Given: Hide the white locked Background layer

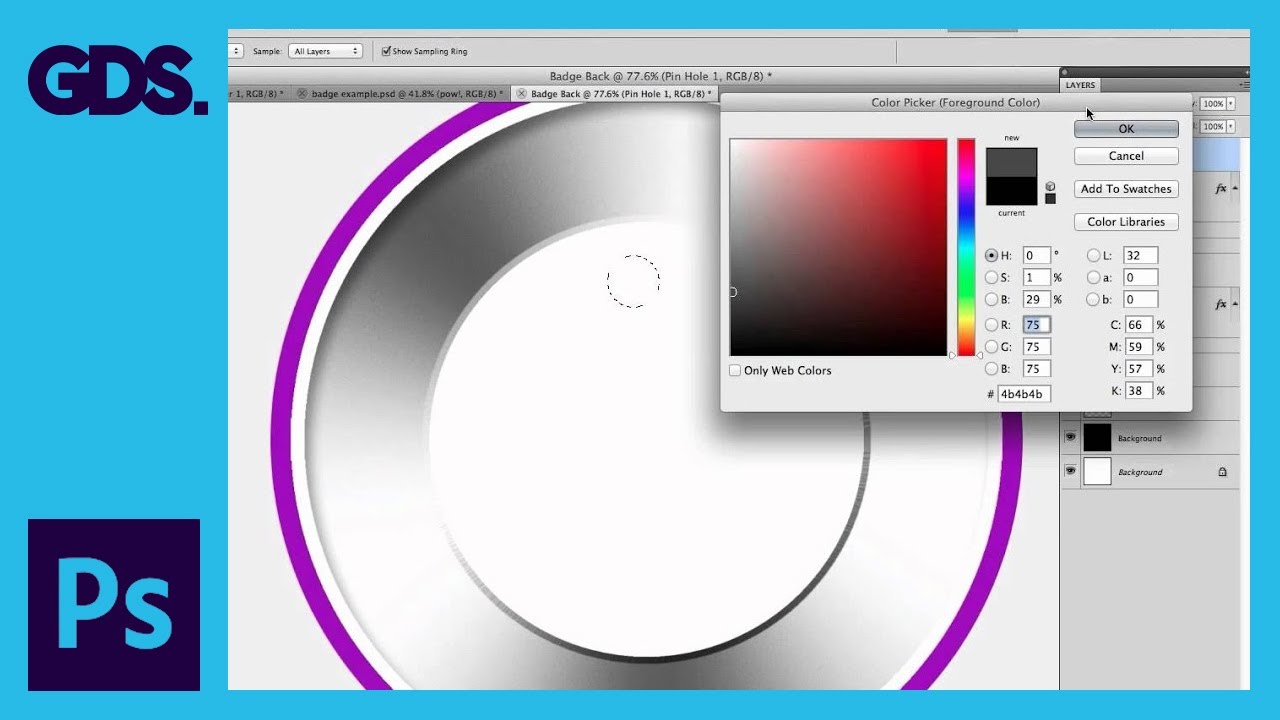Looking at the screenshot, I should 1070,471.
